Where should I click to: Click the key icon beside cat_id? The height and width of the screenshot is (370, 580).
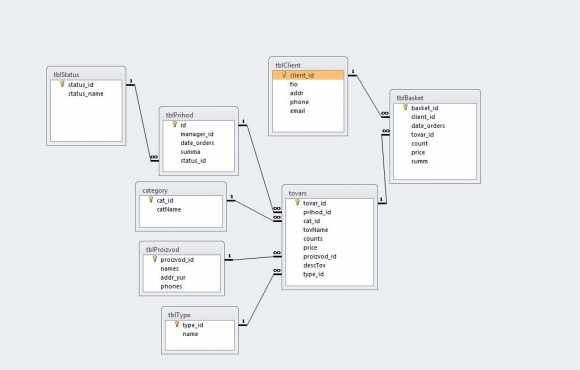click(x=151, y=200)
